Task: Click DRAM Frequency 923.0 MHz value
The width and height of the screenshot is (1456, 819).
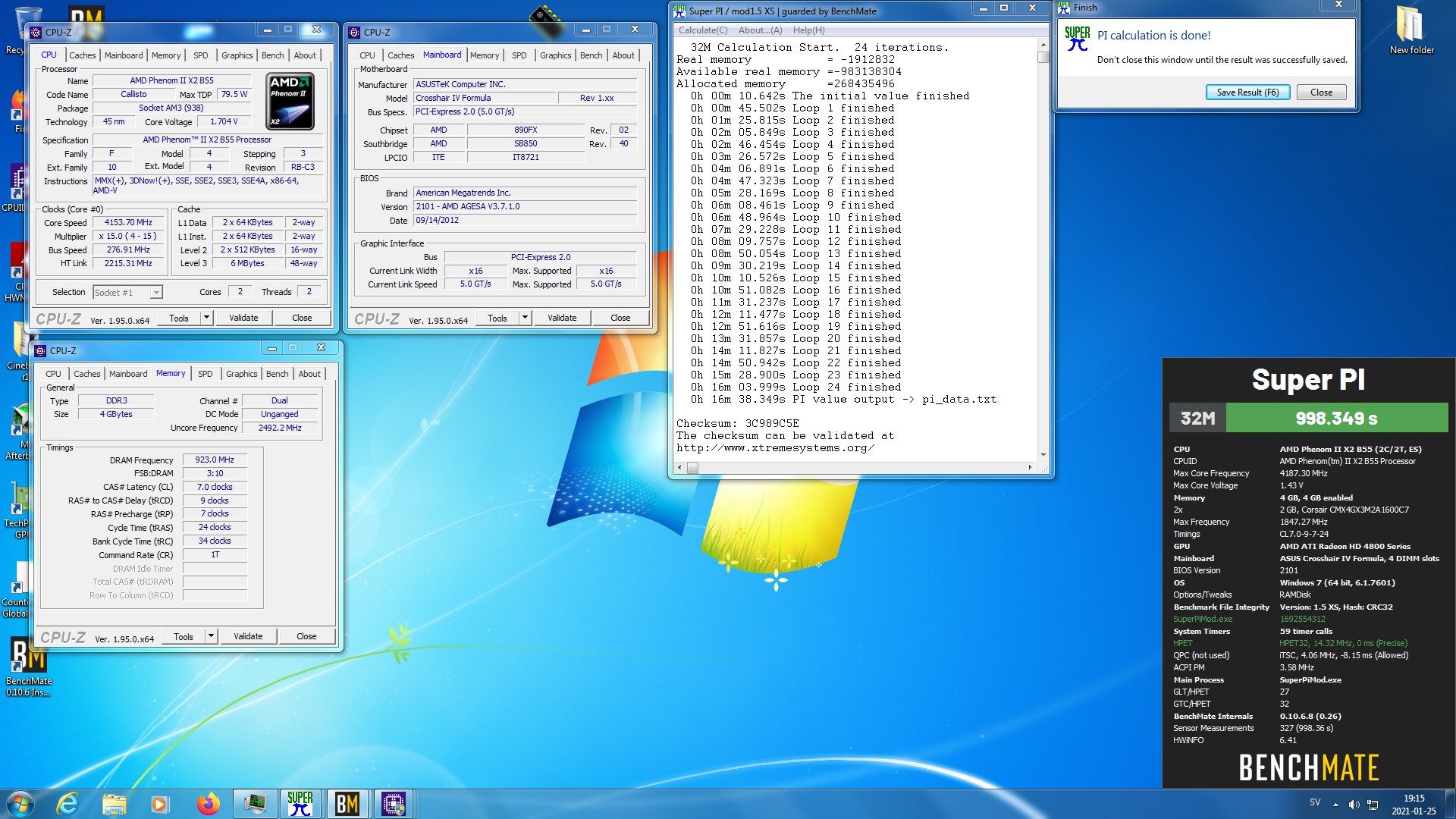Action: 215,460
